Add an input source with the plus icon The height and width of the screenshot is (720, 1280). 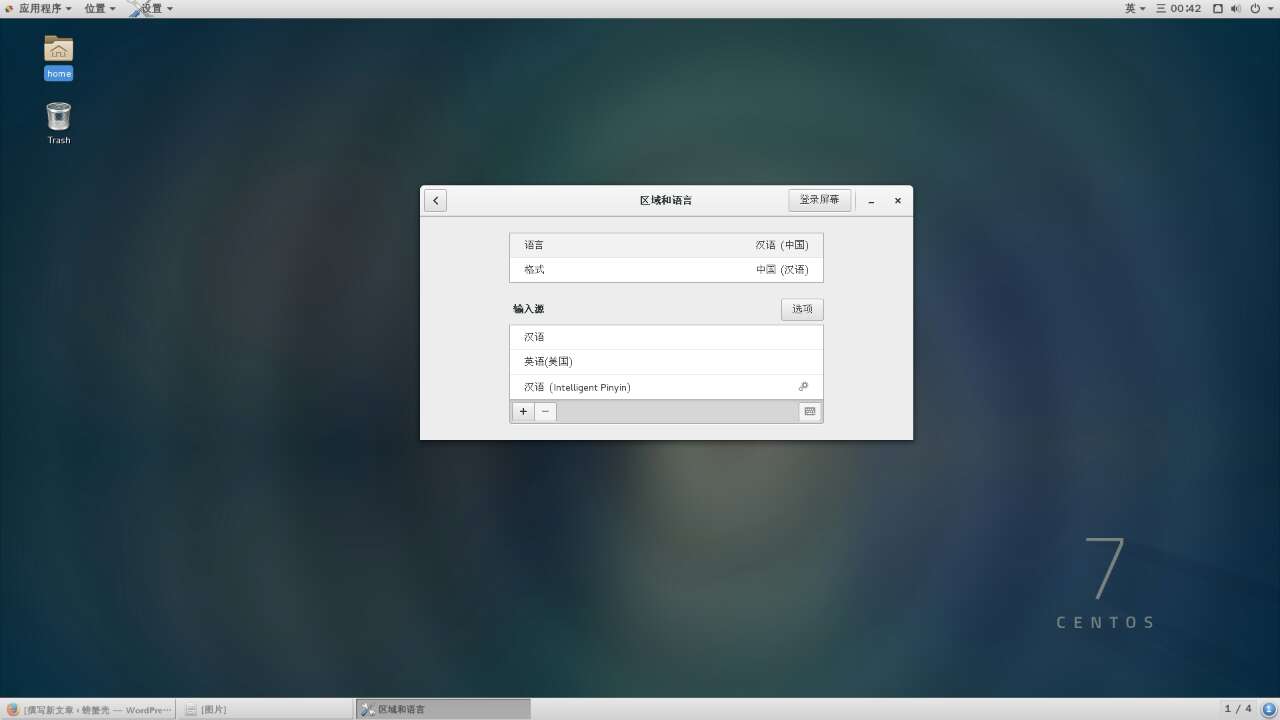click(522, 411)
